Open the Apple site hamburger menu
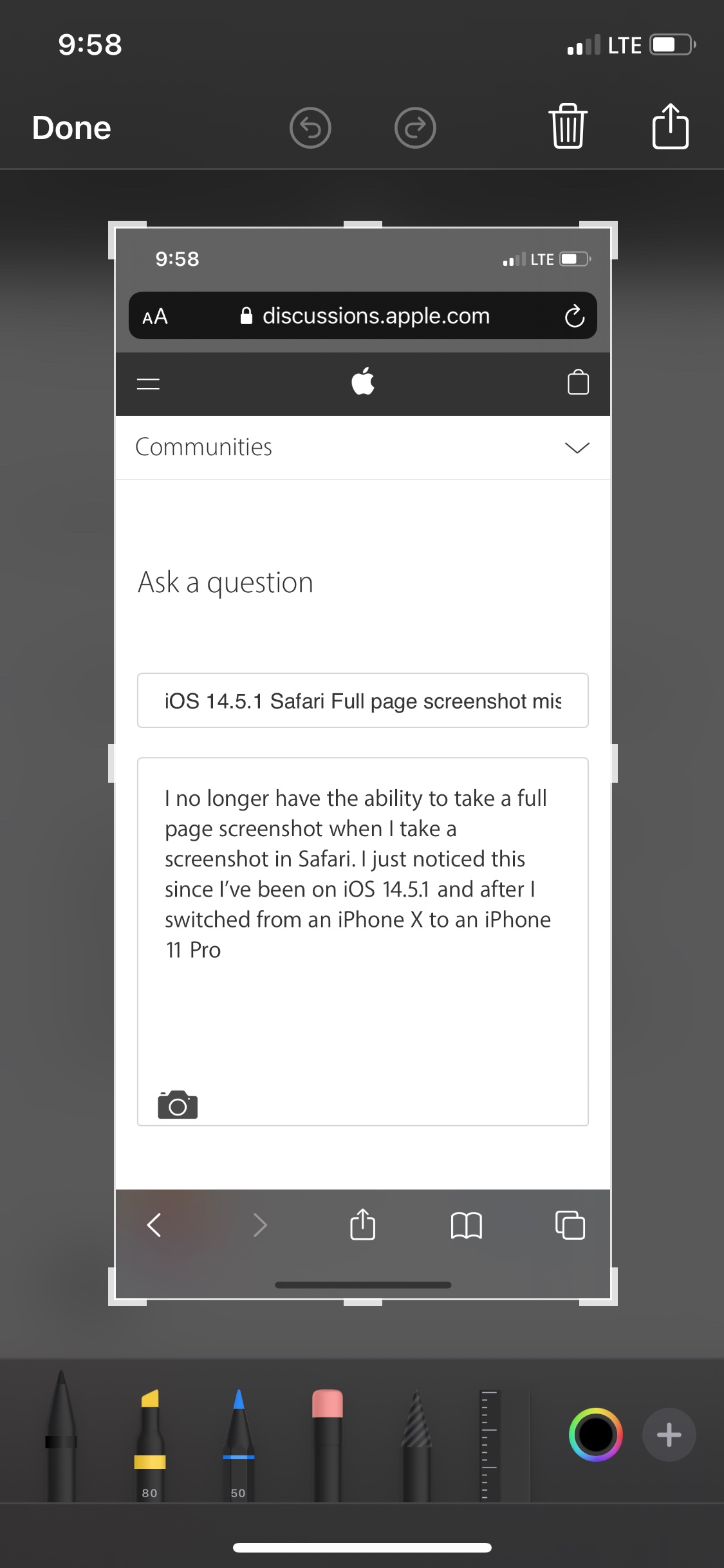 point(149,384)
